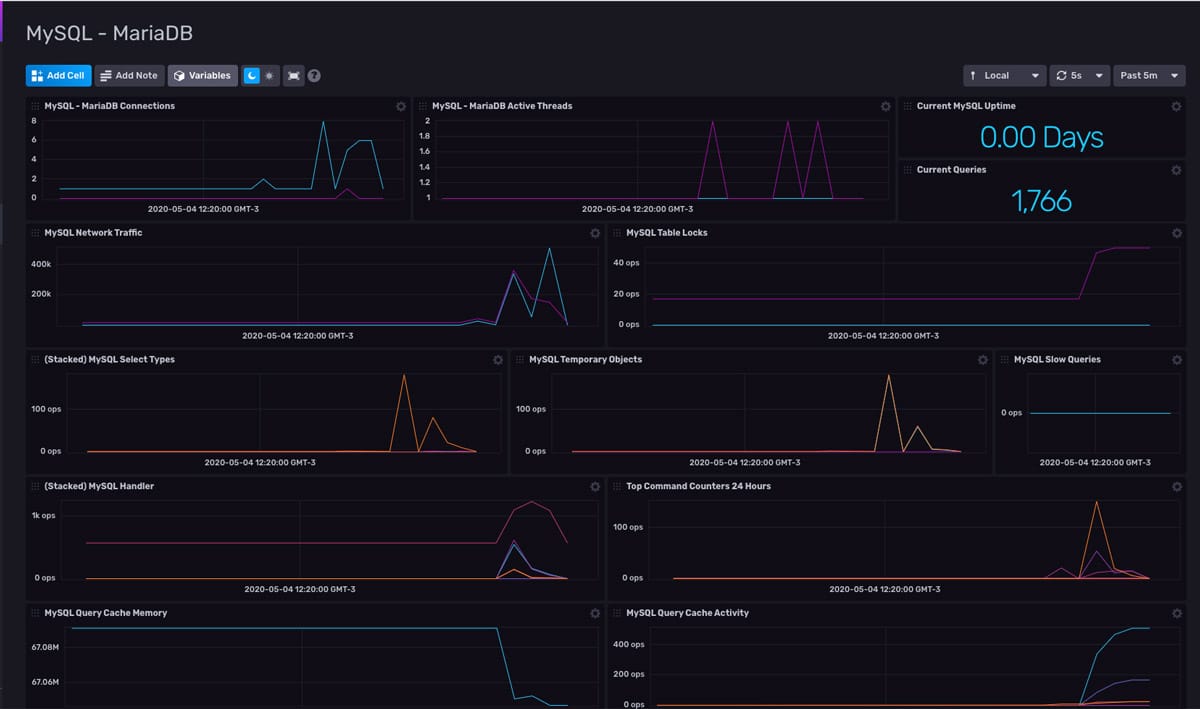Open settings gear for MySQL Slow Queries cell
1200x709 pixels.
click(1176, 360)
